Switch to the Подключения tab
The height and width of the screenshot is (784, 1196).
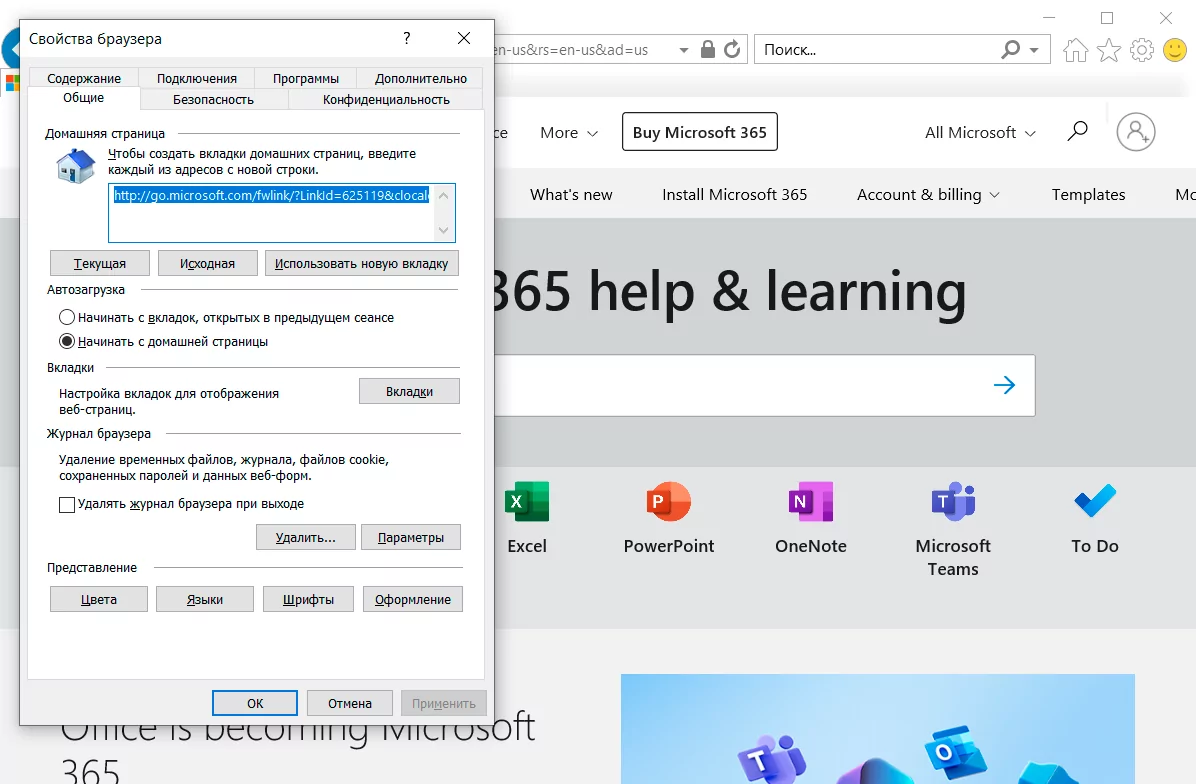(x=197, y=79)
